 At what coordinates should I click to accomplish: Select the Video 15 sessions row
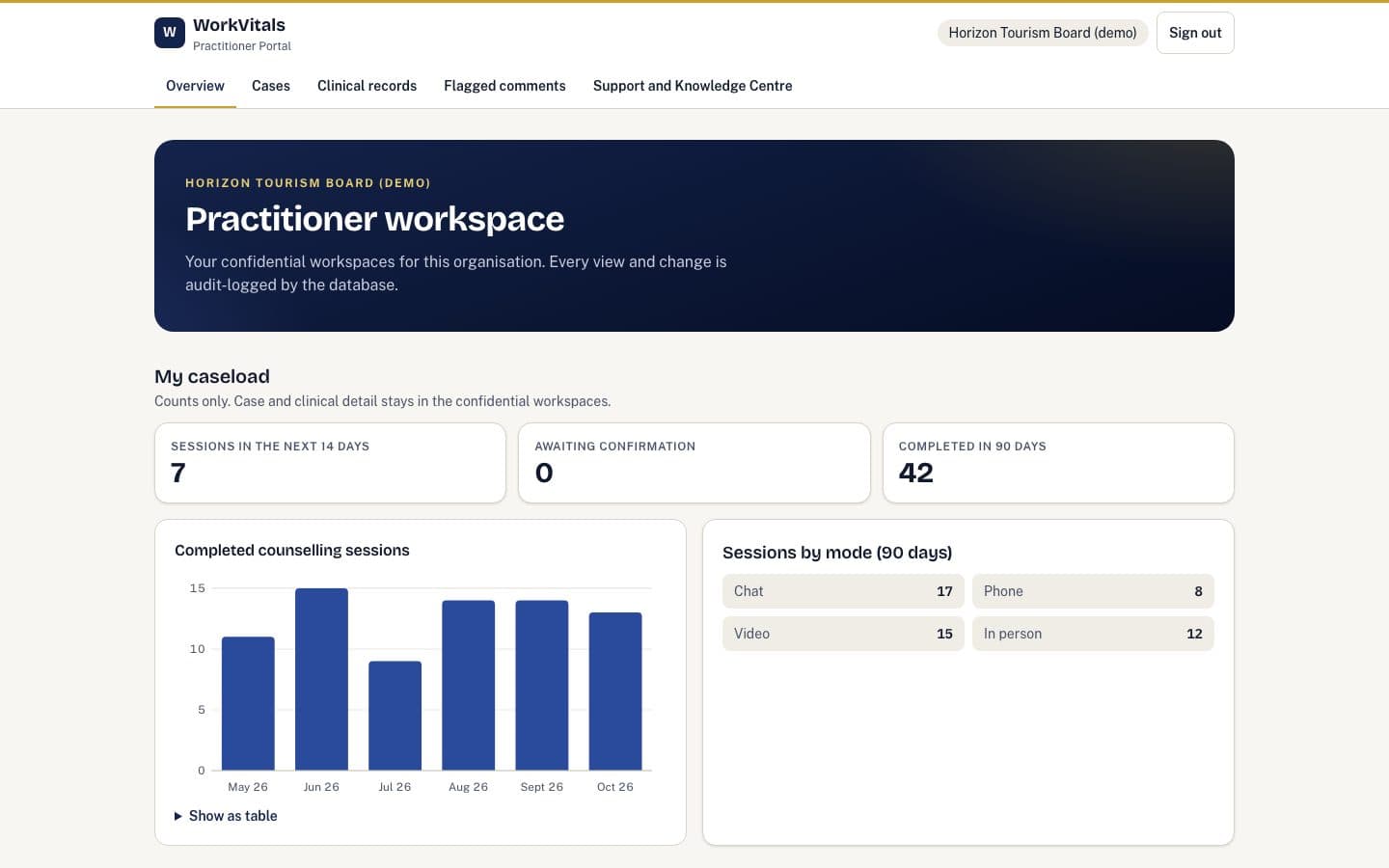coord(843,634)
